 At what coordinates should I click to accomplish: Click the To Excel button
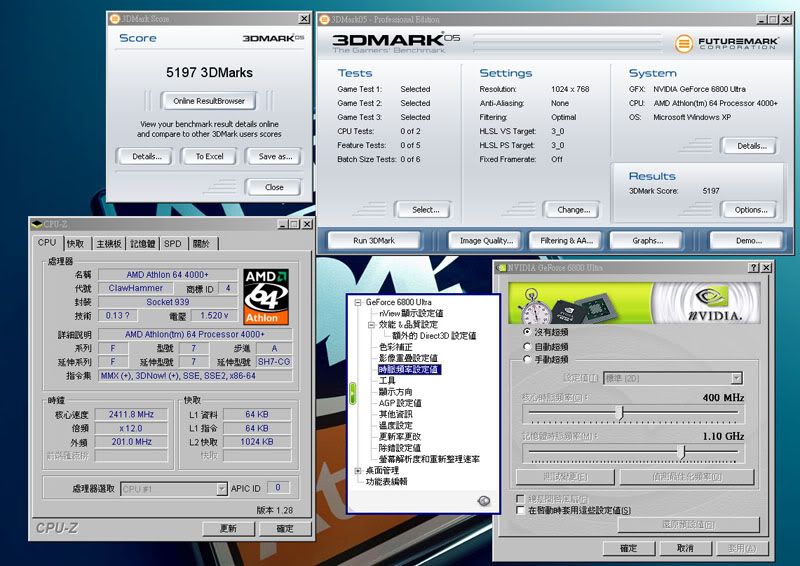click(209, 157)
